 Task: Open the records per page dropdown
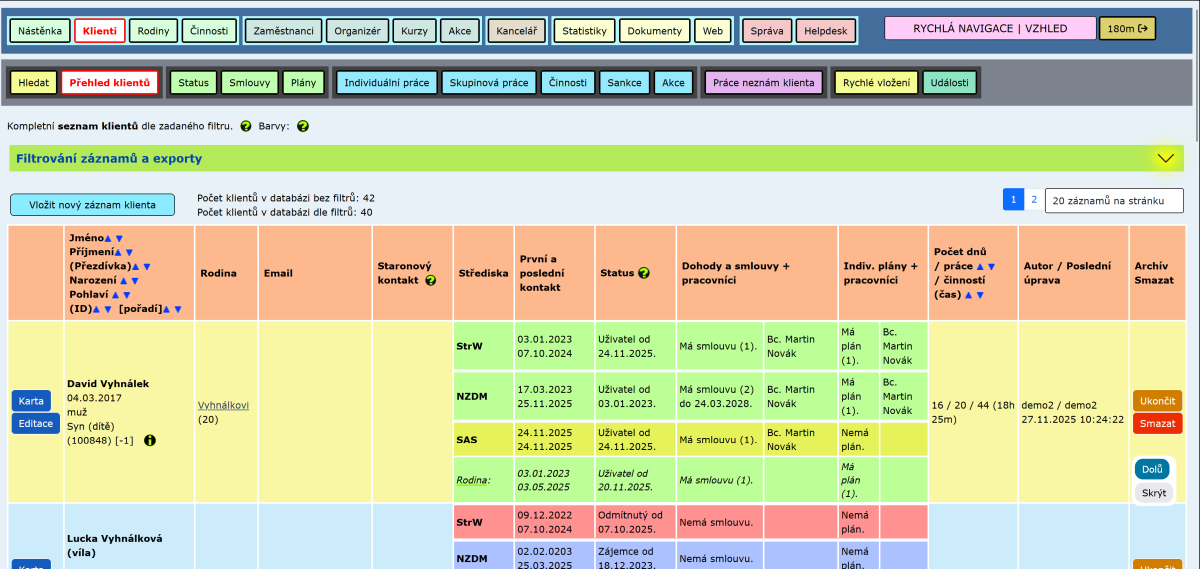[x=1113, y=201]
